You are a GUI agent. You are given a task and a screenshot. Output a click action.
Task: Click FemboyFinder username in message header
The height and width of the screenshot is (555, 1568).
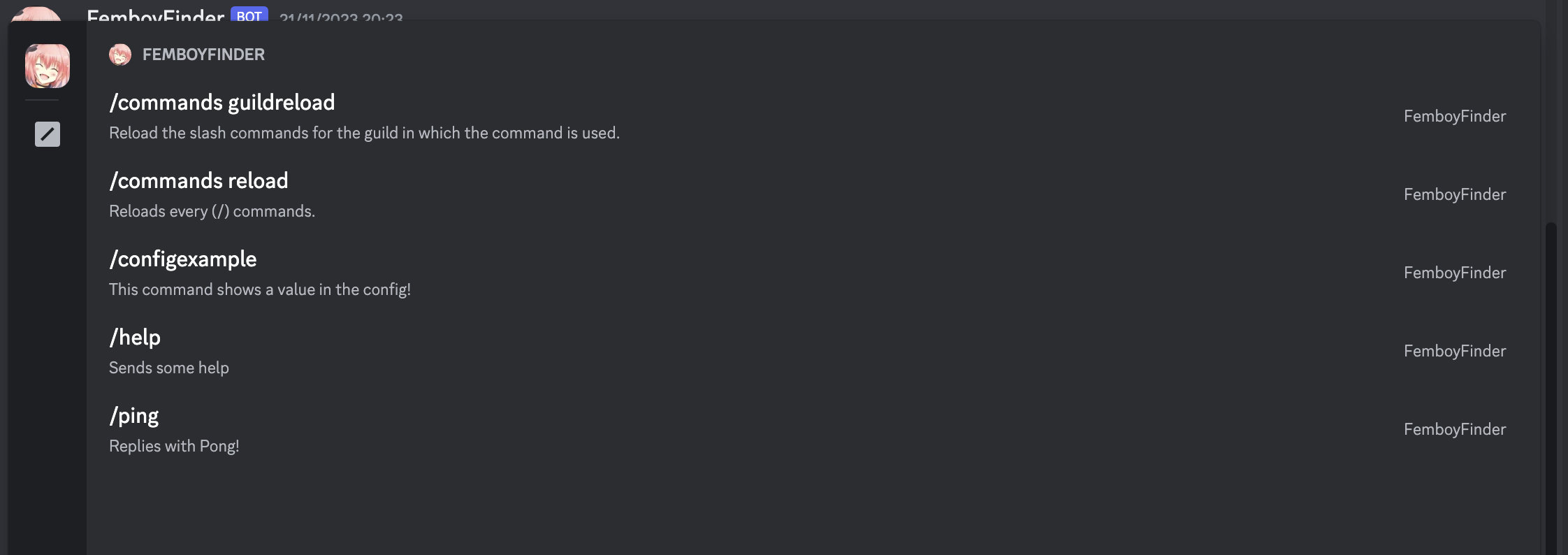pos(155,15)
